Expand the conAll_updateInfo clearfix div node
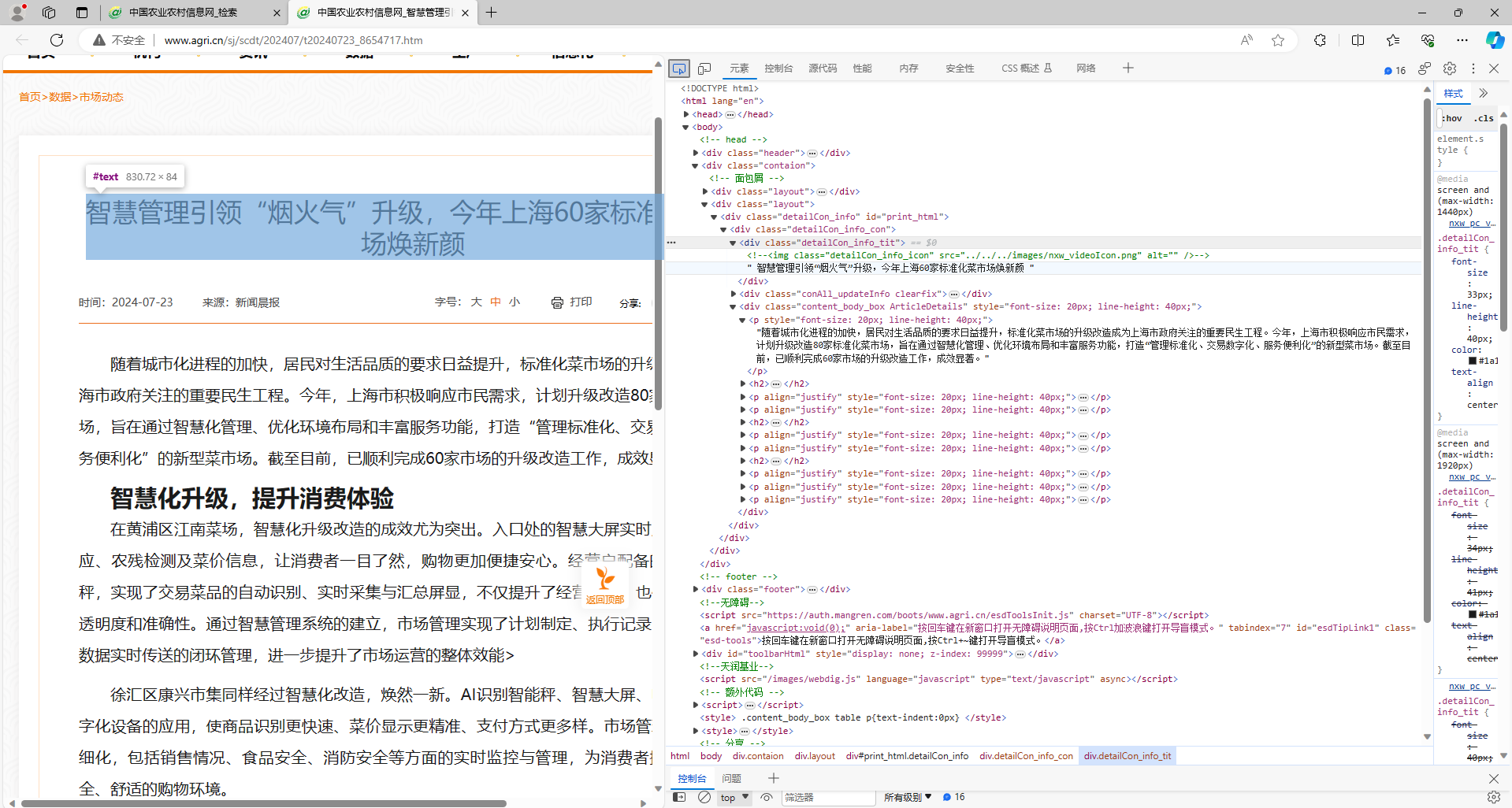This screenshot has height=808, width=1512. tap(734, 294)
